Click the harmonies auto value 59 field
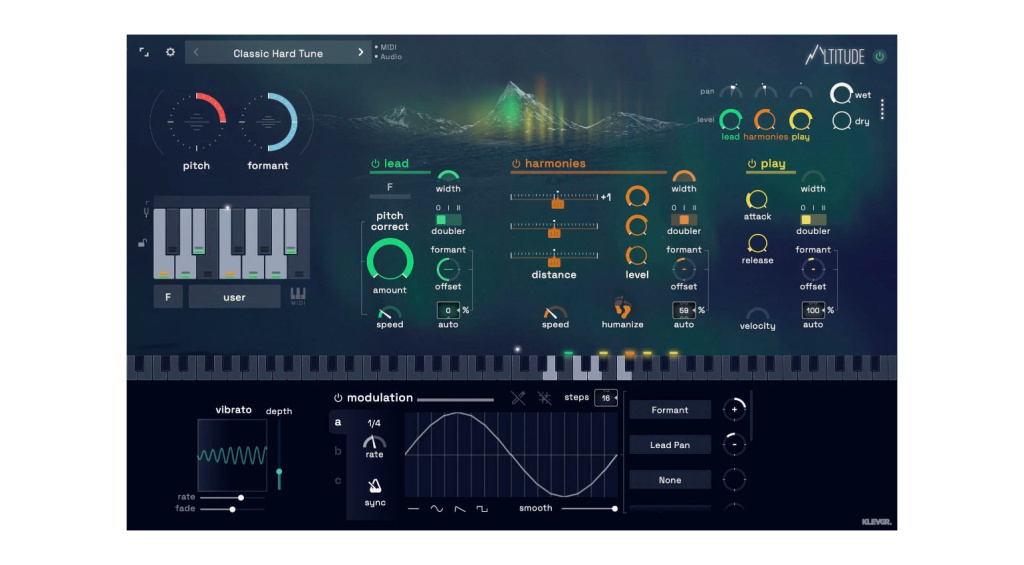 pyautogui.click(x=684, y=310)
